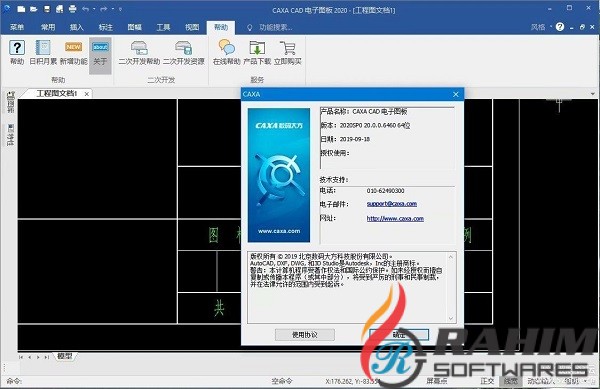Click the coordinate readout X:176.262 in status bar
The height and width of the screenshot is (389, 600).
tap(352, 381)
